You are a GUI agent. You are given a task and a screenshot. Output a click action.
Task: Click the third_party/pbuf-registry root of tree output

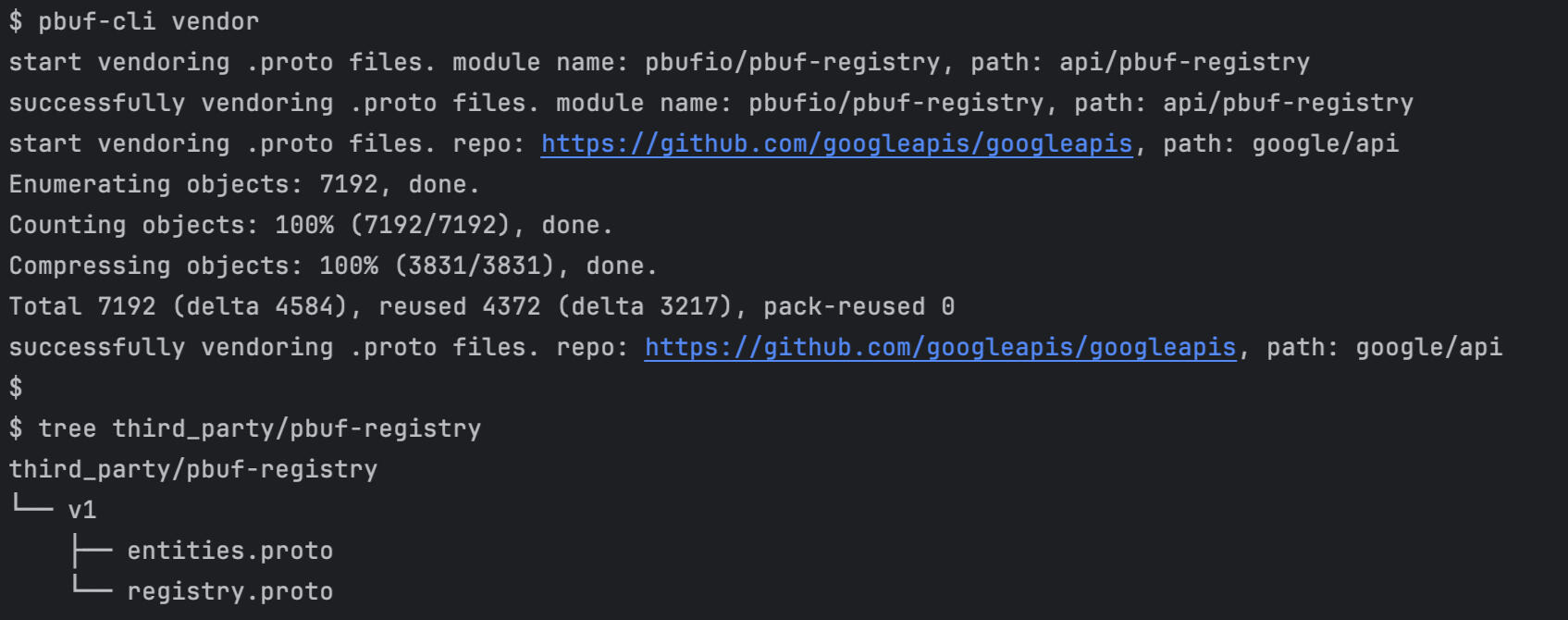(193, 469)
